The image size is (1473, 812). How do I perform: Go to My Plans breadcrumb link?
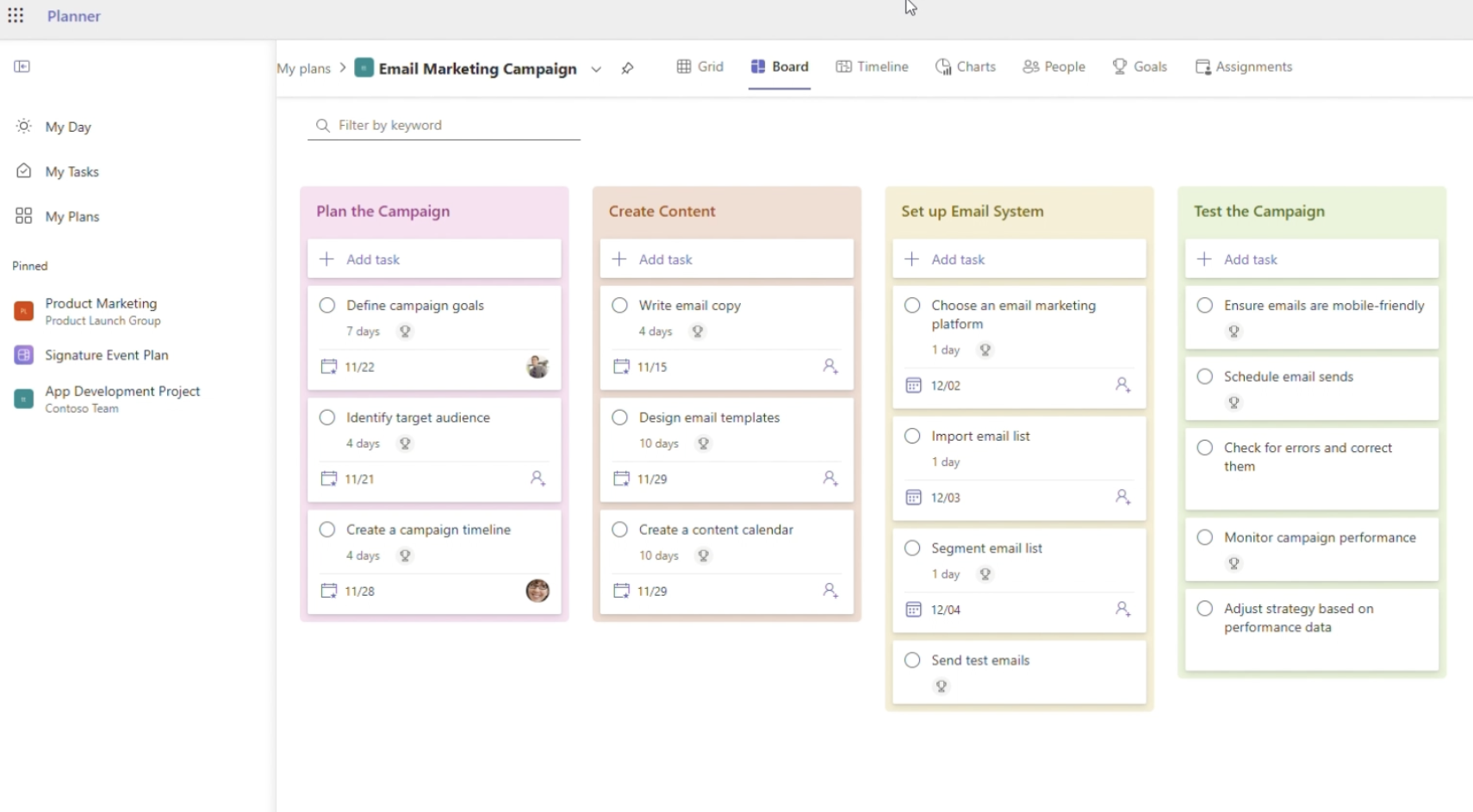pos(303,68)
